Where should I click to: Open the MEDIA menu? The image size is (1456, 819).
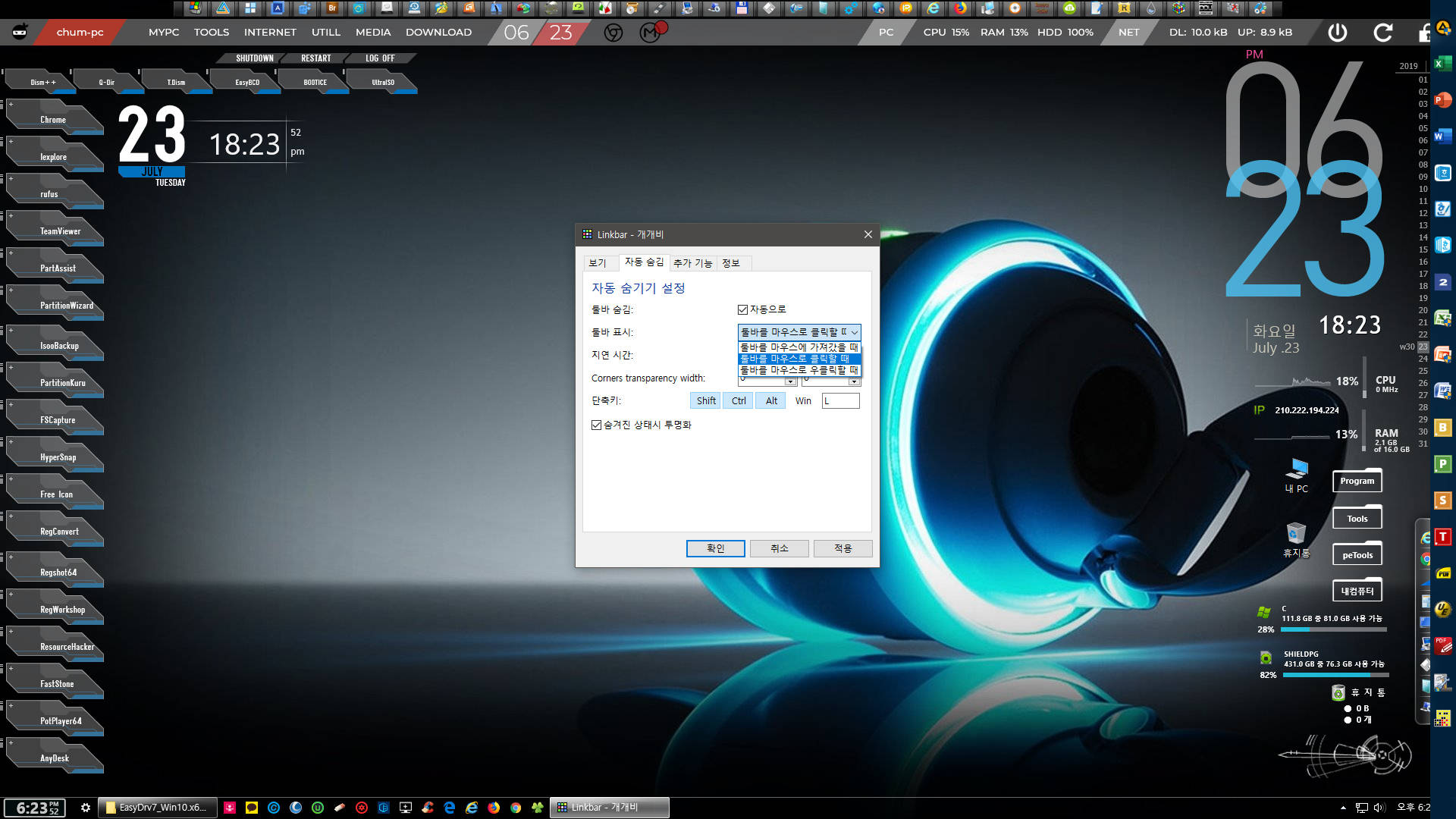tap(373, 32)
